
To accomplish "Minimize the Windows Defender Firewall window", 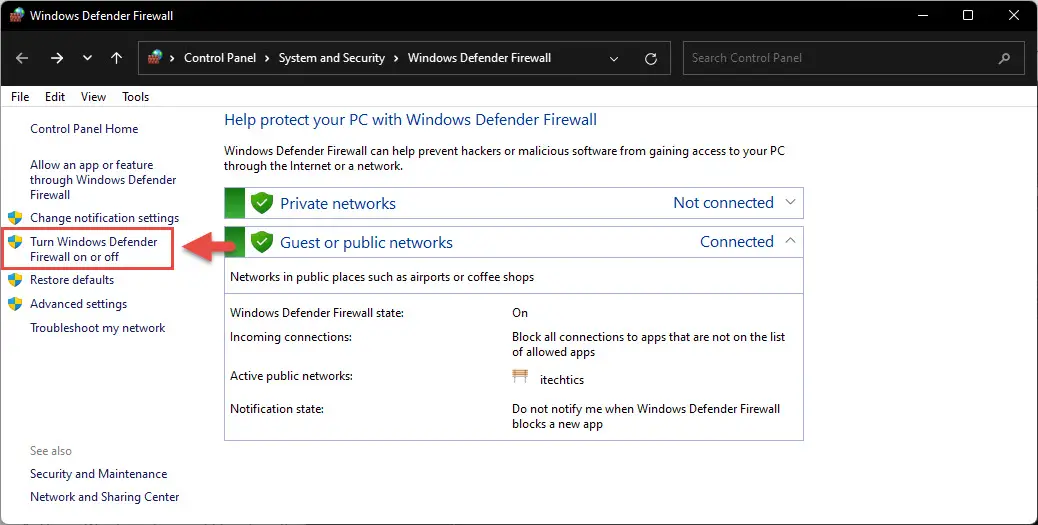I will coord(921,15).
